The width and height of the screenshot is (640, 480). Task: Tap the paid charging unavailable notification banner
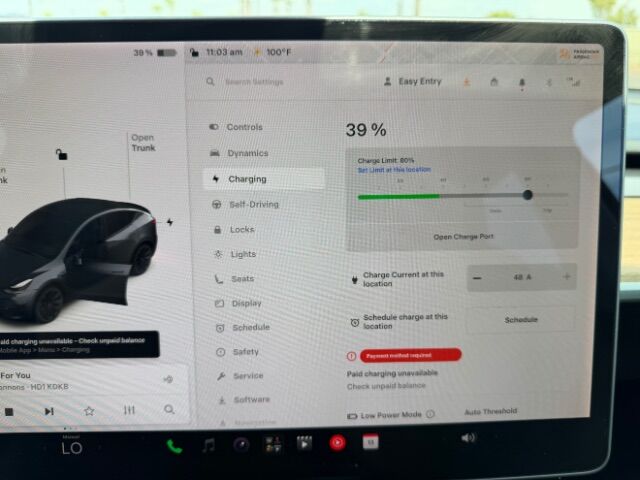[x=78, y=345]
